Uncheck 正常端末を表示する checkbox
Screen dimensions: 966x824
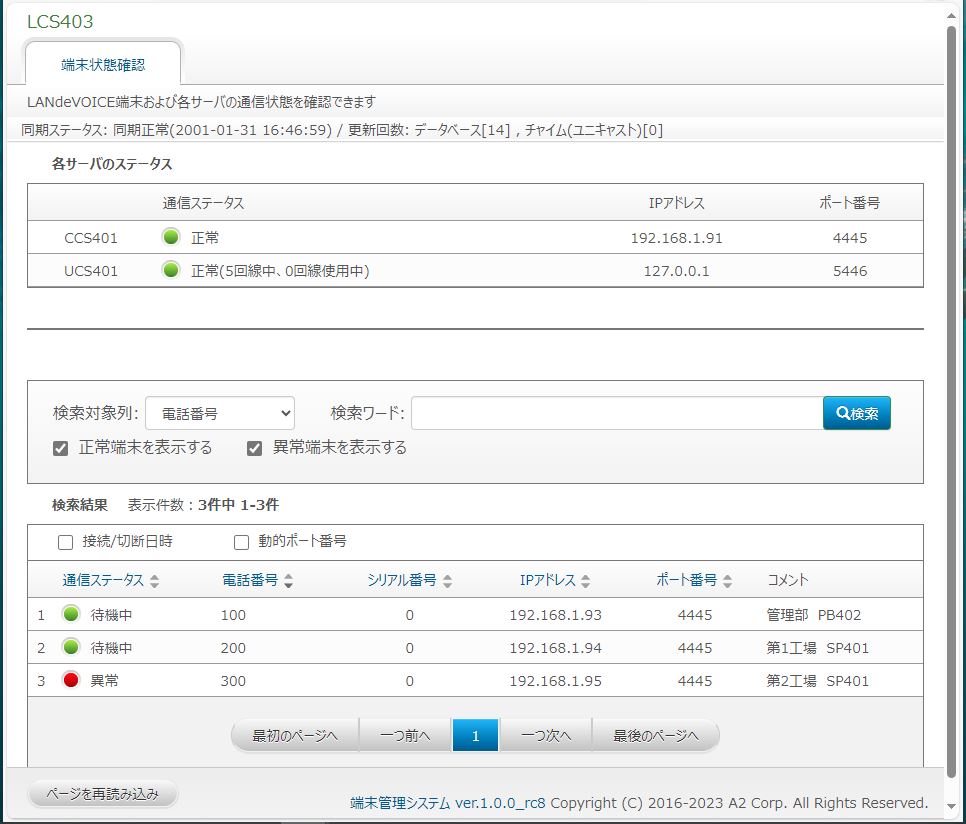point(61,448)
